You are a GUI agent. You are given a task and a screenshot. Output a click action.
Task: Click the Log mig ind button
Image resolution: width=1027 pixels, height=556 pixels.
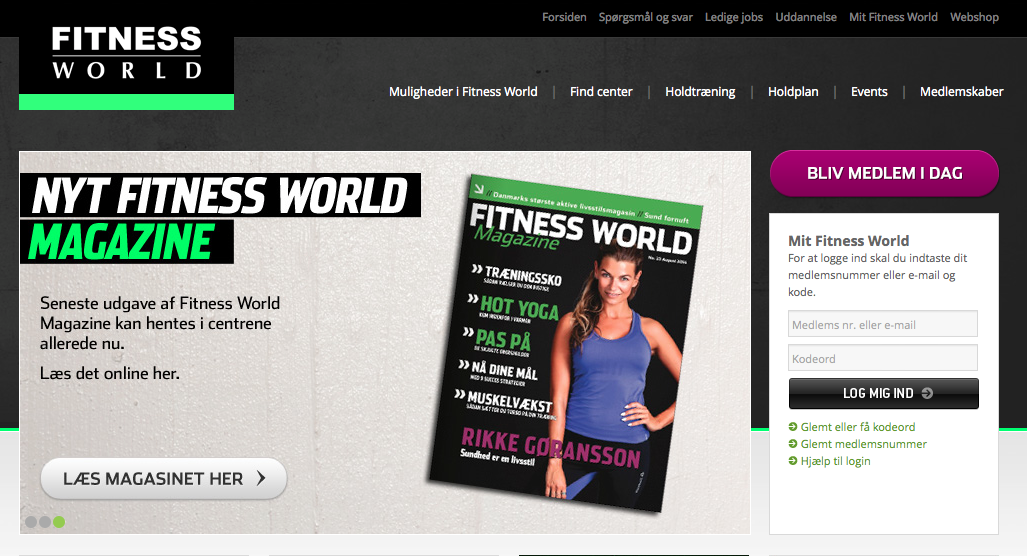tap(884, 393)
